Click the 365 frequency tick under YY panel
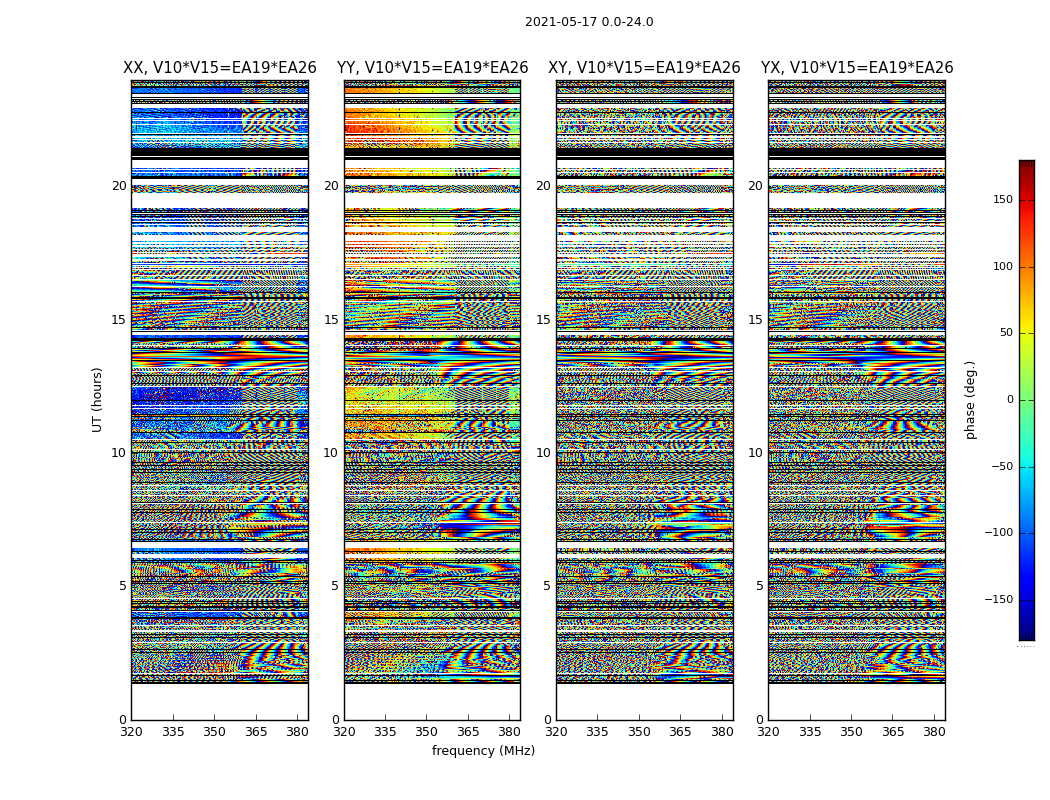This screenshot has width=1050, height=800. tap(468, 732)
